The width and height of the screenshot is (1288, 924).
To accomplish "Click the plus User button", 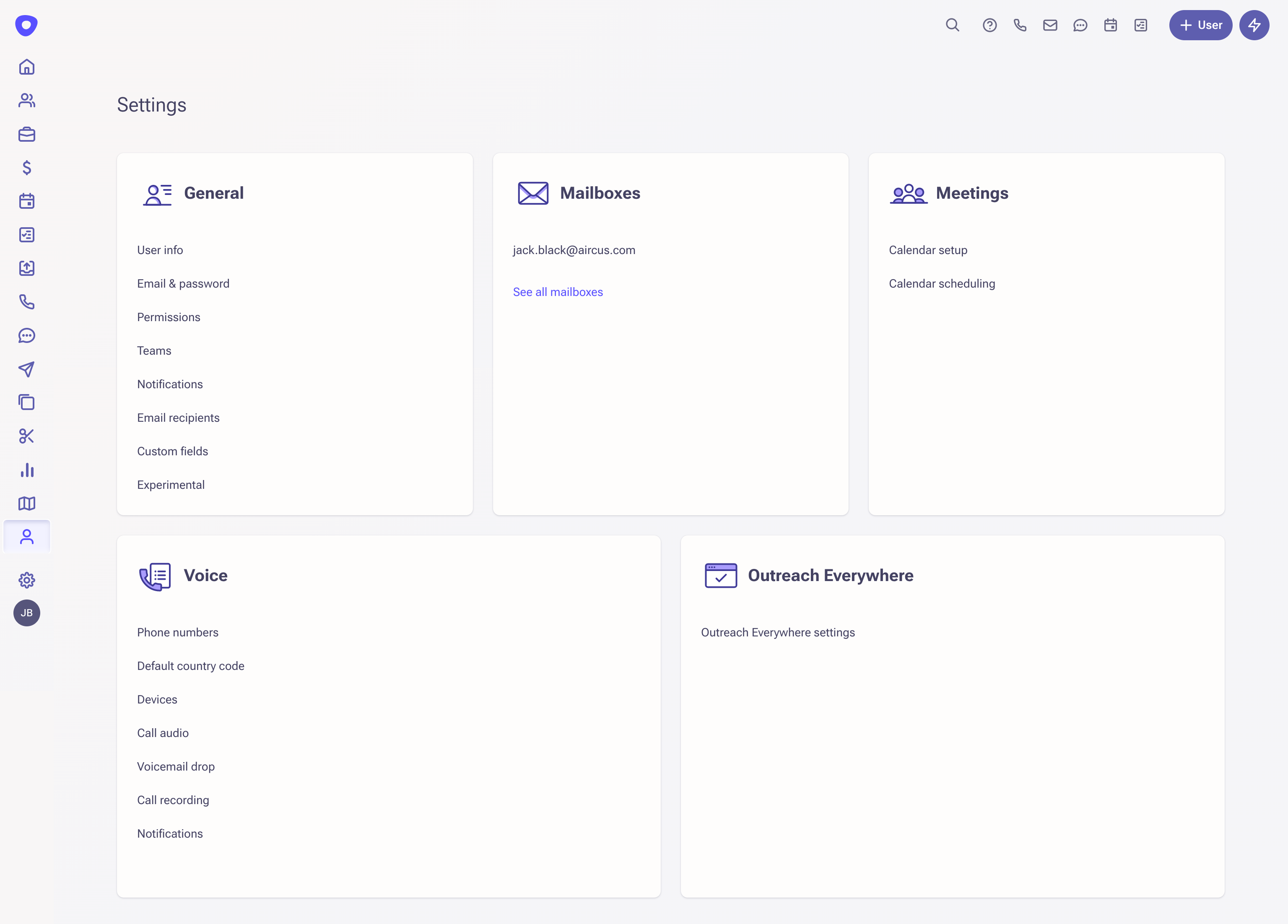I will [x=1200, y=25].
